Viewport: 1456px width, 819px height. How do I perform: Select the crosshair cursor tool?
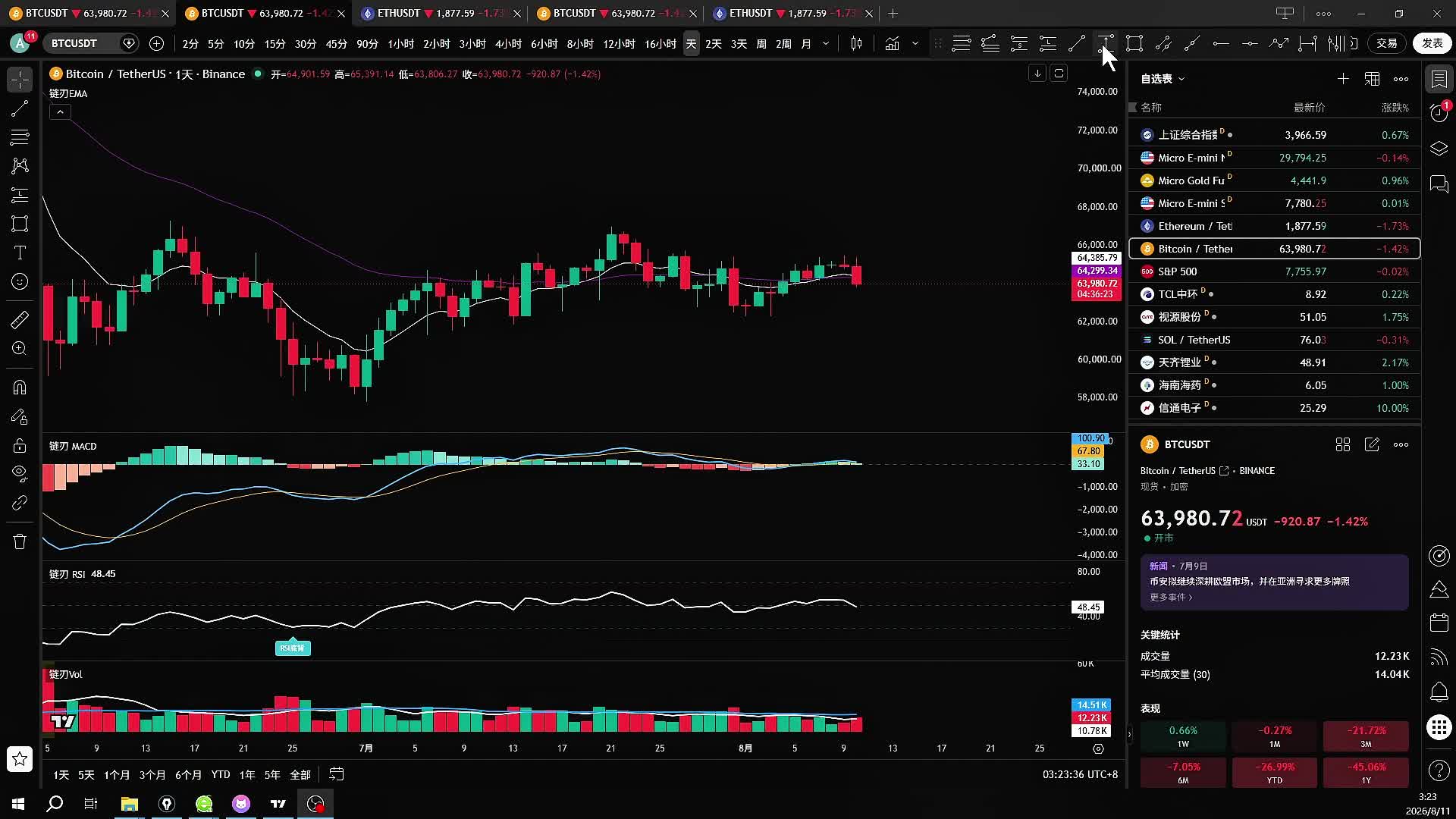(x=20, y=80)
